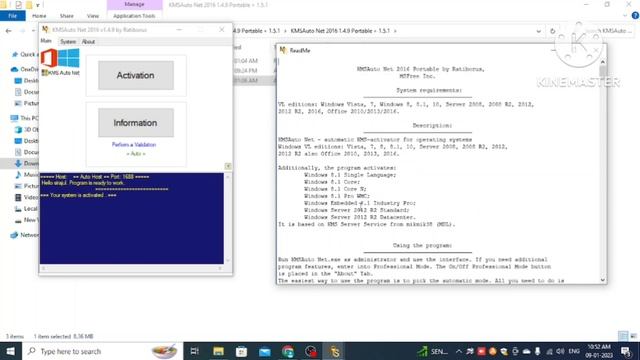Switch to Chrome from the taskbar
Viewport: 640px width, 360px height.
[288, 351]
